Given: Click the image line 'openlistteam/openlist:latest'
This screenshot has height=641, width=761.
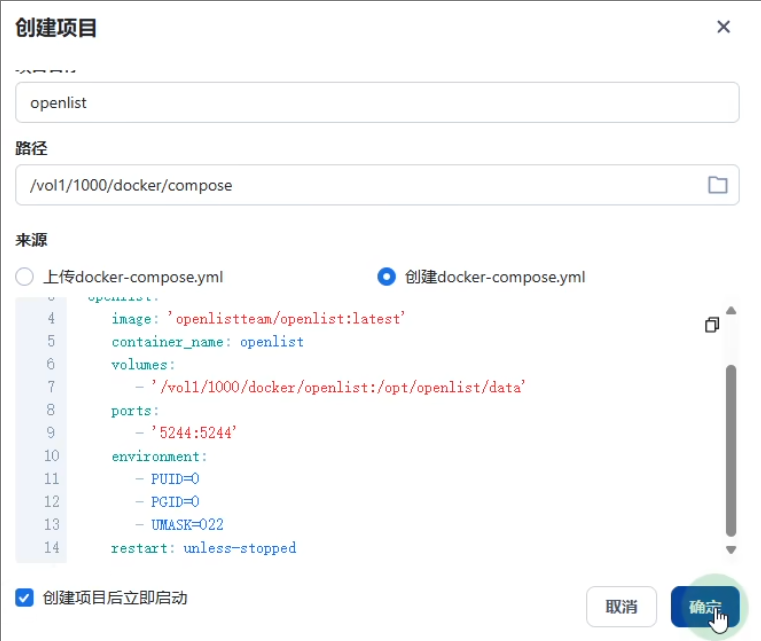Looking at the screenshot, I should (x=258, y=319).
